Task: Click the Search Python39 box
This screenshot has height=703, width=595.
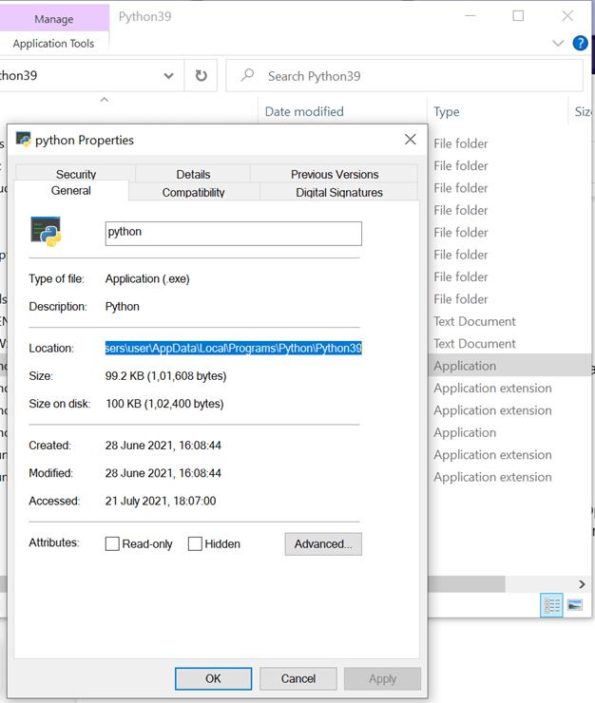Action: coord(404,76)
